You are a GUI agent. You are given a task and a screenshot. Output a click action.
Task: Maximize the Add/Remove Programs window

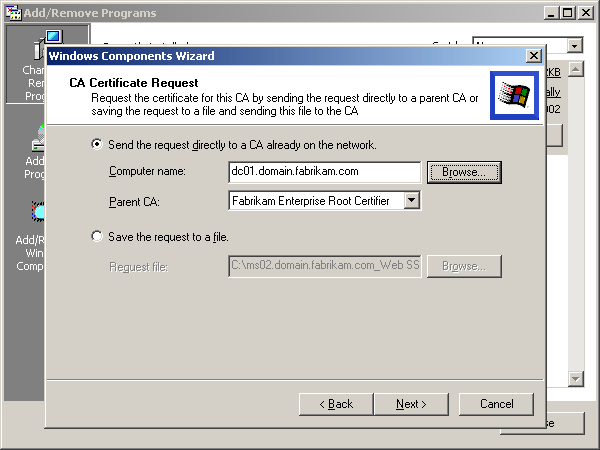[567, 13]
